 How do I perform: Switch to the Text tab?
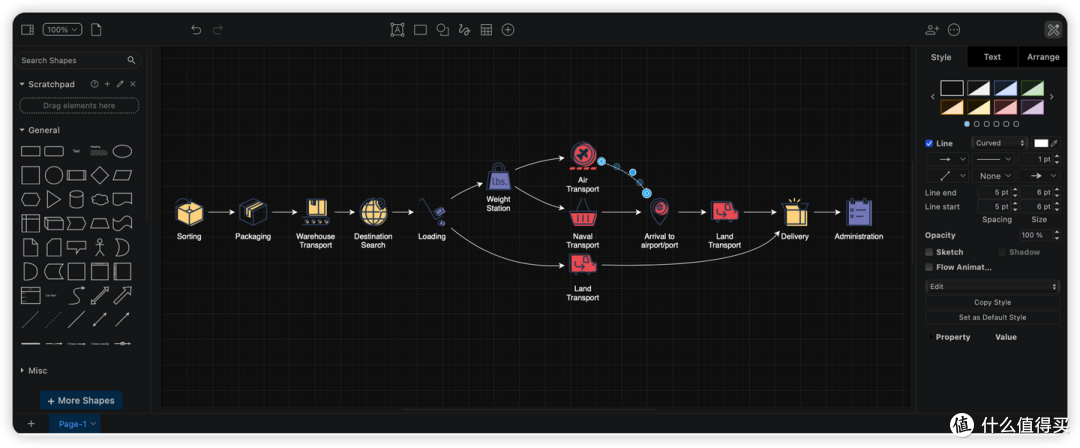tap(993, 57)
